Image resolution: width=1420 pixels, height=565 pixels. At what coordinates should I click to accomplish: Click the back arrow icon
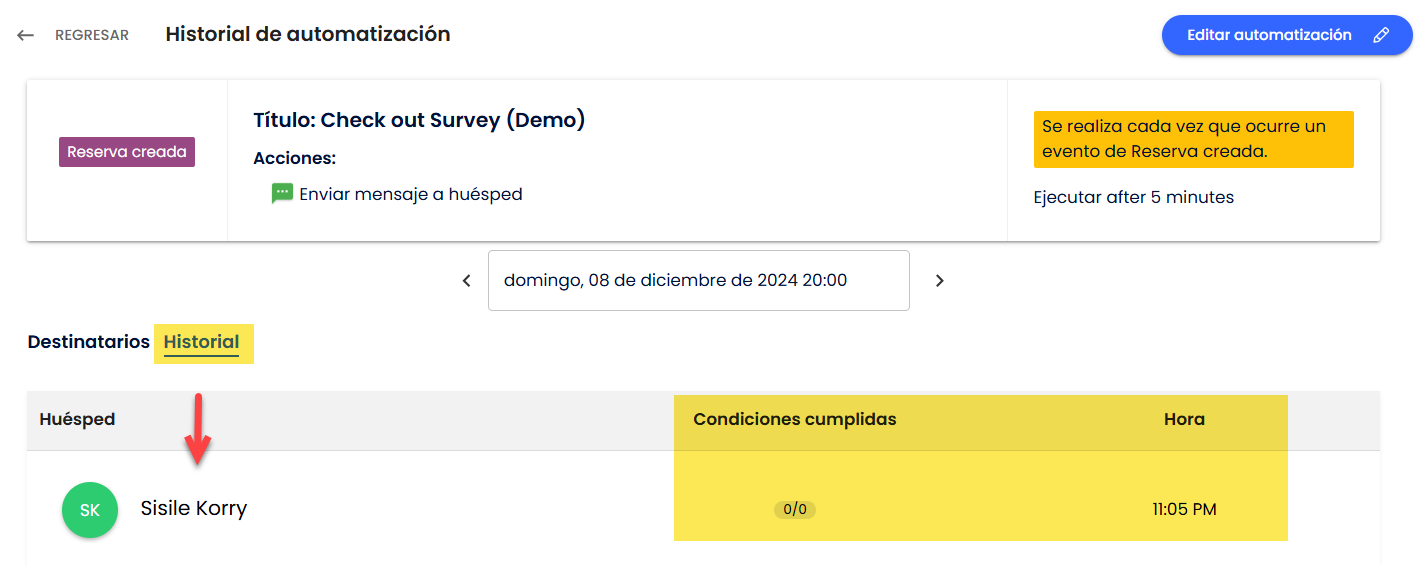pyautogui.click(x=26, y=35)
